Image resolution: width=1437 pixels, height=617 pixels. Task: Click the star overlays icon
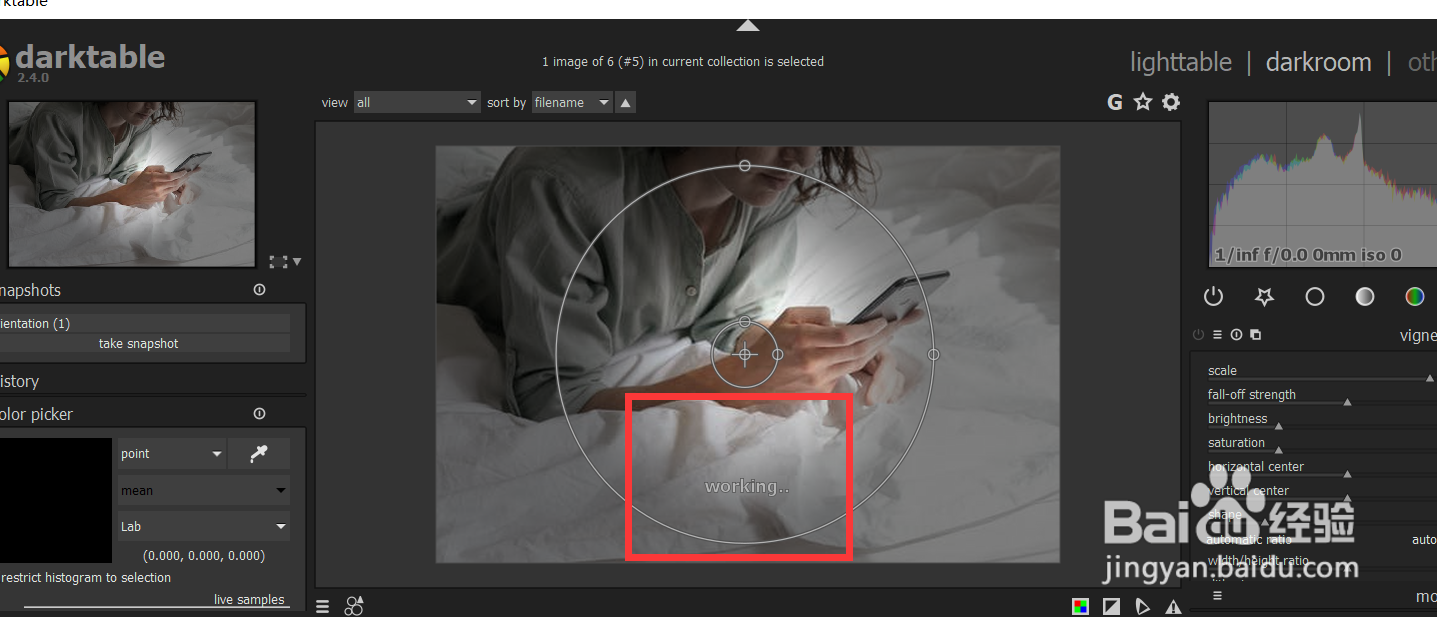1143,102
